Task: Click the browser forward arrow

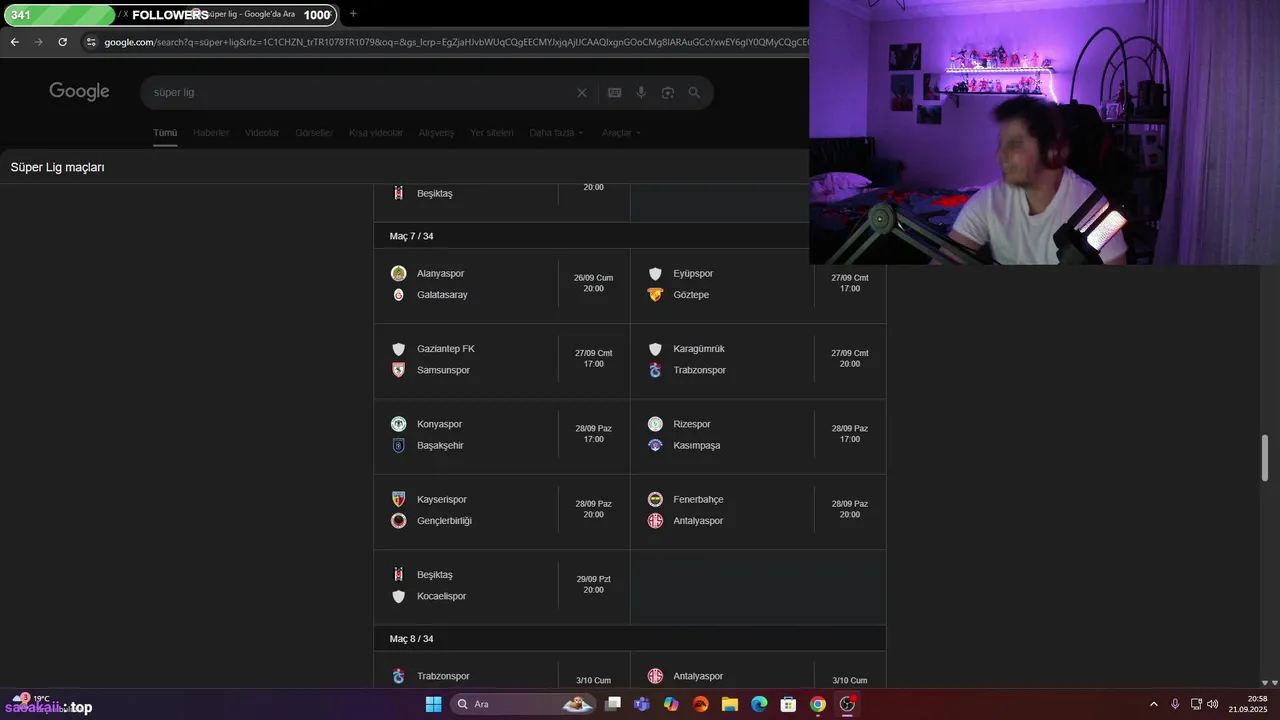Action: [x=39, y=42]
